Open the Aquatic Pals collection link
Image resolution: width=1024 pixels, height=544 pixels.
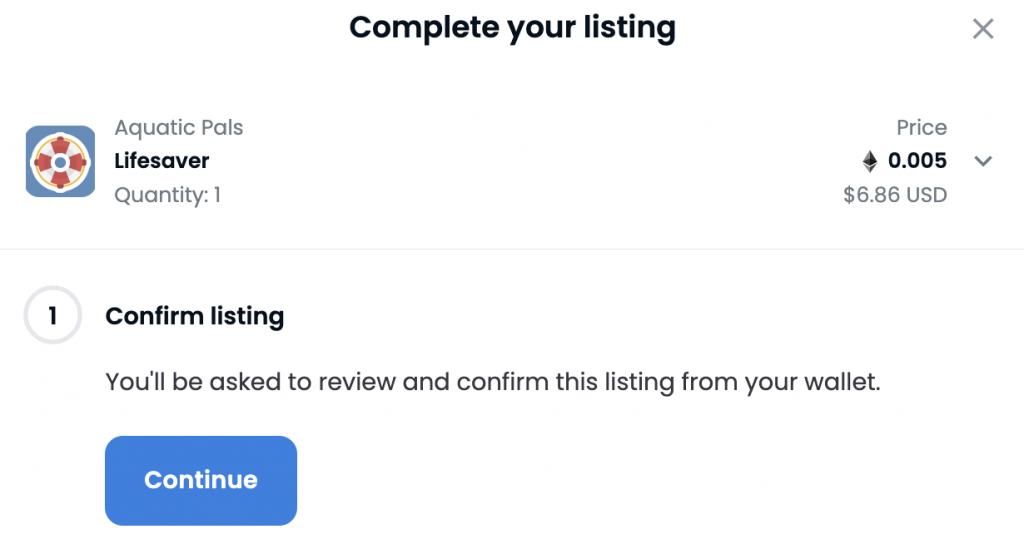coord(178,127)
